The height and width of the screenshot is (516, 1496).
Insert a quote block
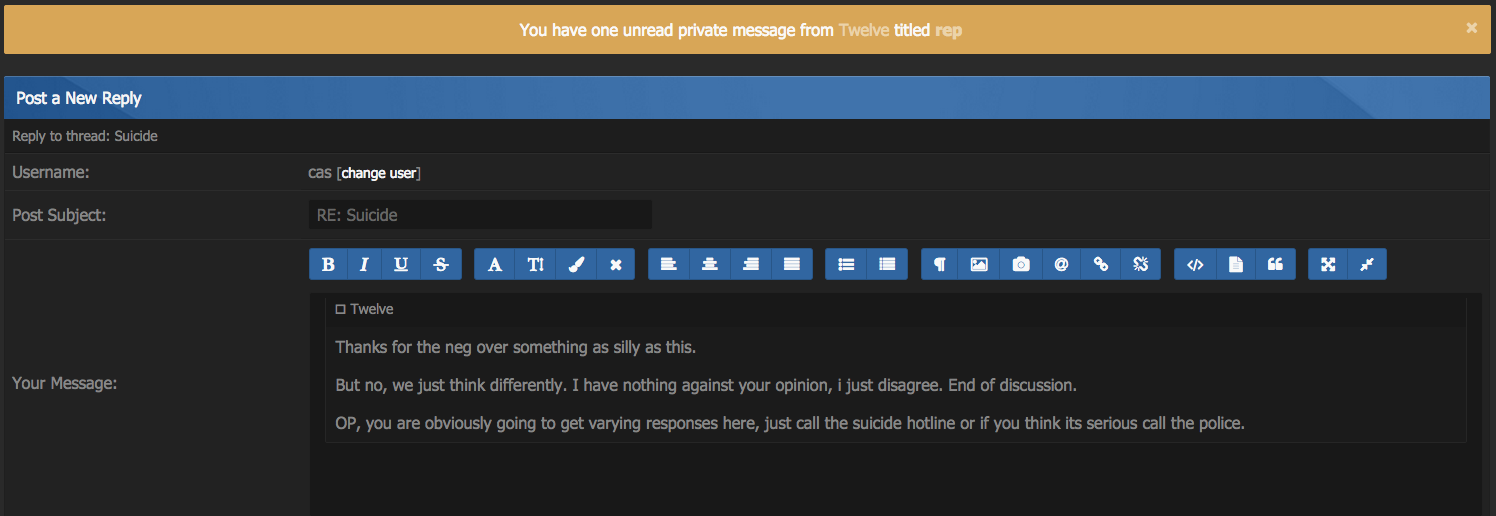(1275, 264)
